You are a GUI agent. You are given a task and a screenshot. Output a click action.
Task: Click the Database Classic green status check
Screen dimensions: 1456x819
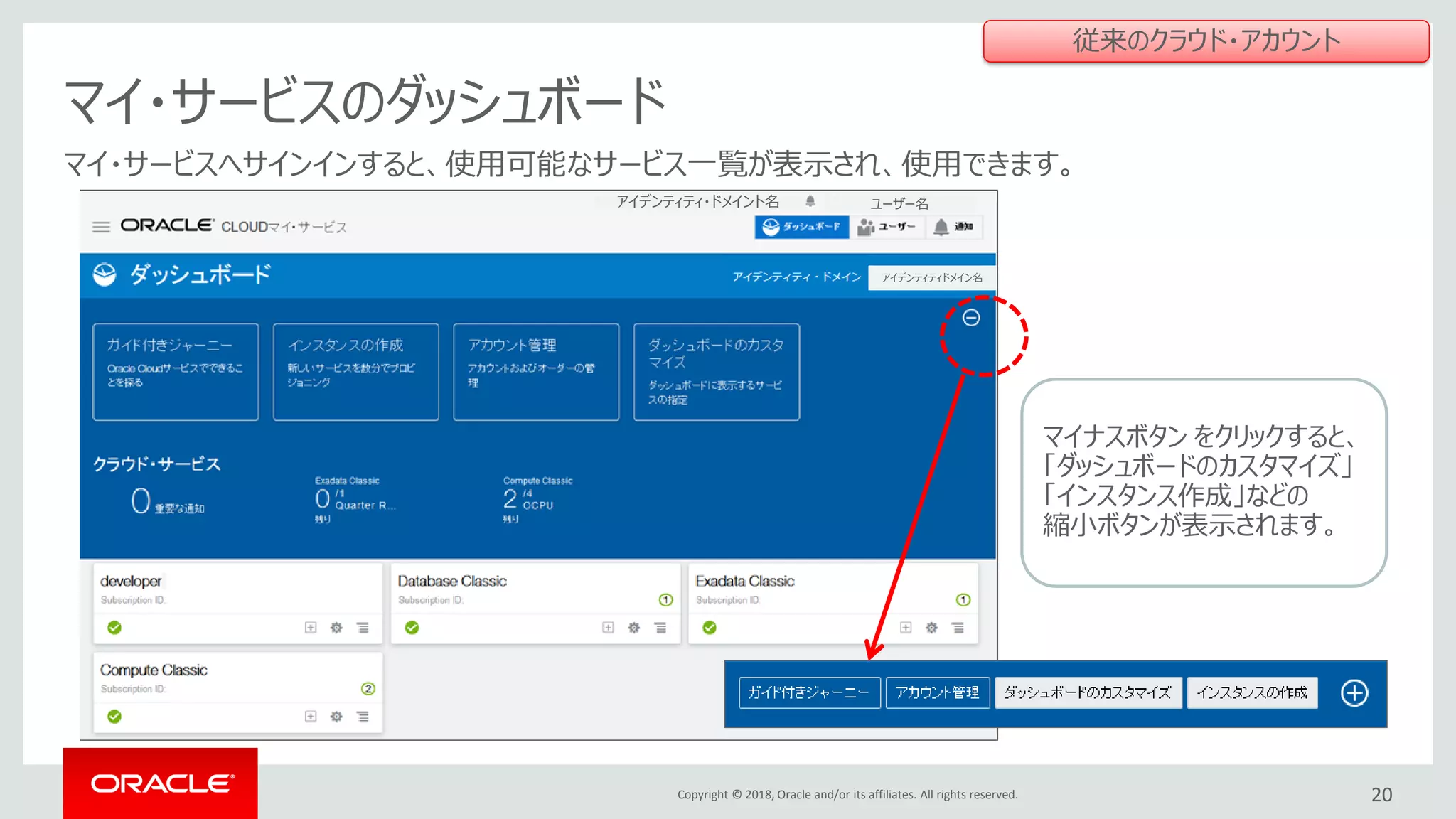pos(412,628)
